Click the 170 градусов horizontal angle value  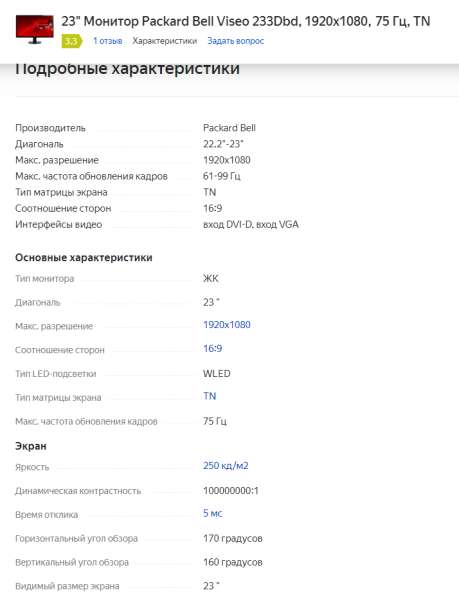233,538
